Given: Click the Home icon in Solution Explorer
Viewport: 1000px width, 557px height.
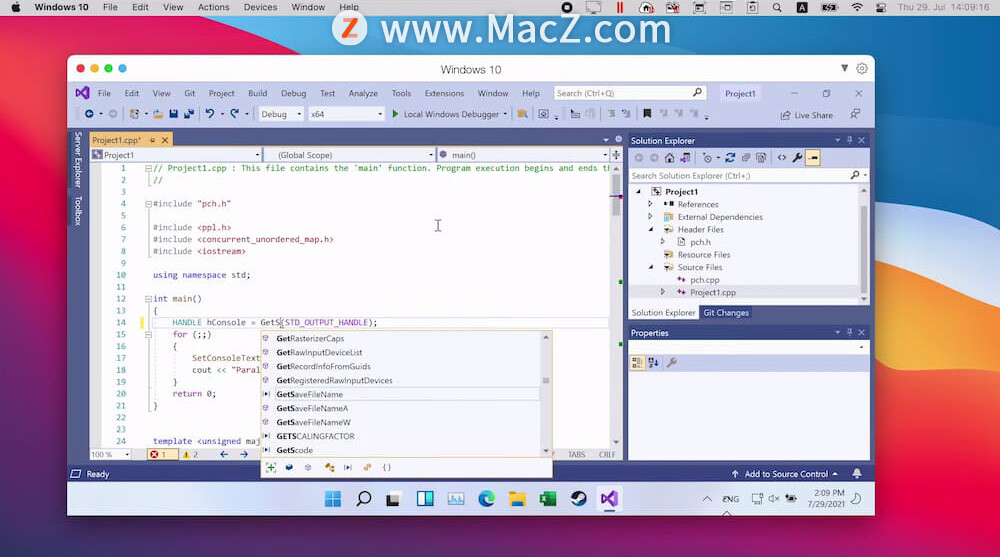Looking at the screenshot, I should tap(669, 158).
